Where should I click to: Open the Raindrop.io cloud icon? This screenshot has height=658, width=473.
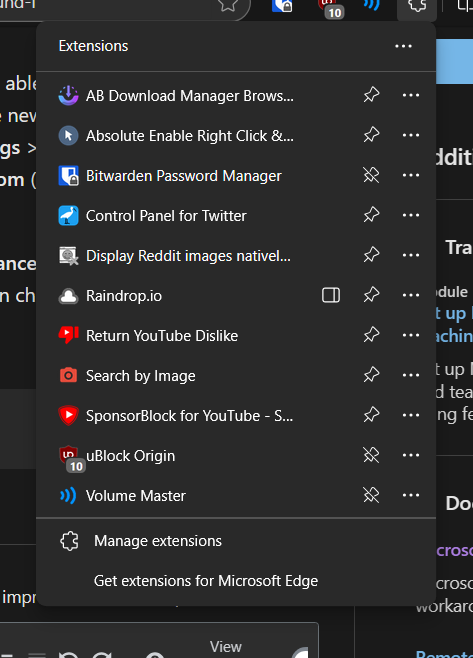(68, 296)
